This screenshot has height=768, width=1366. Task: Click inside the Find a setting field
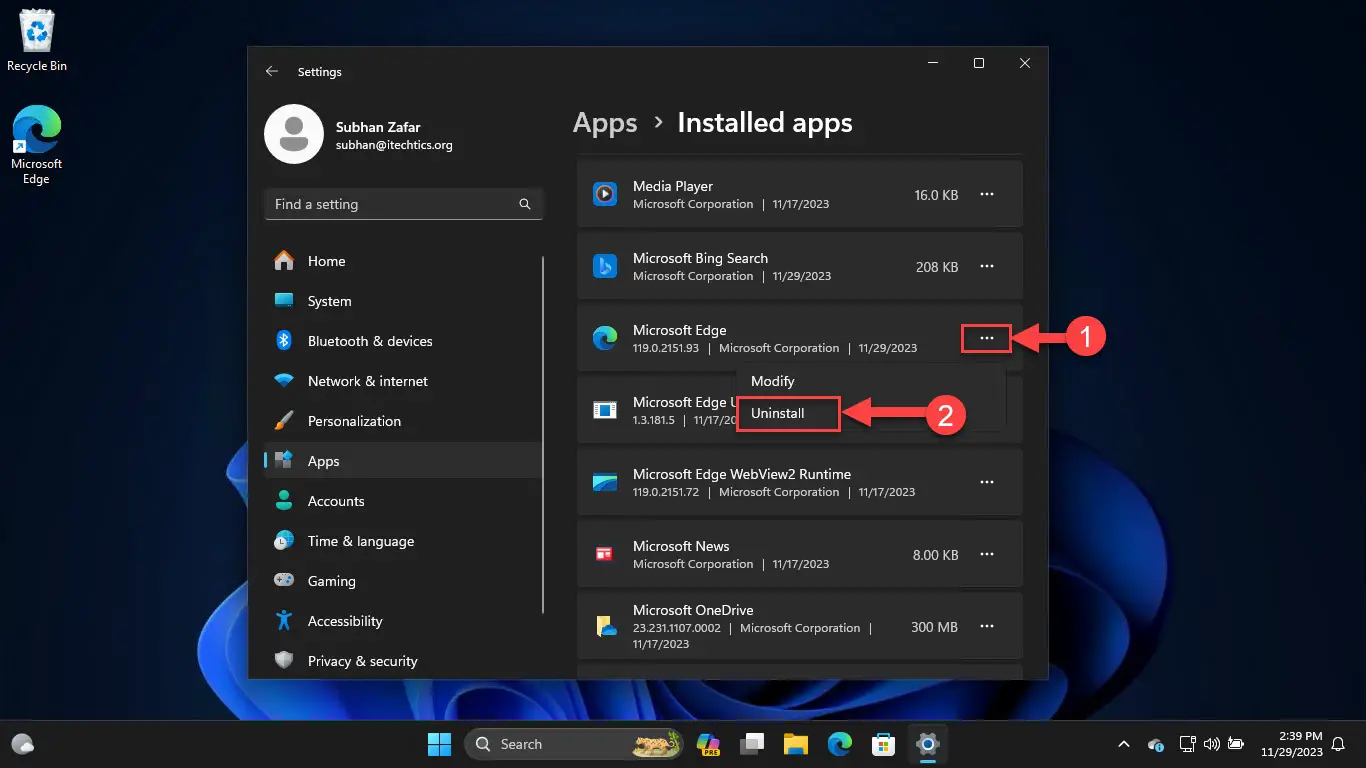point(403,204)
